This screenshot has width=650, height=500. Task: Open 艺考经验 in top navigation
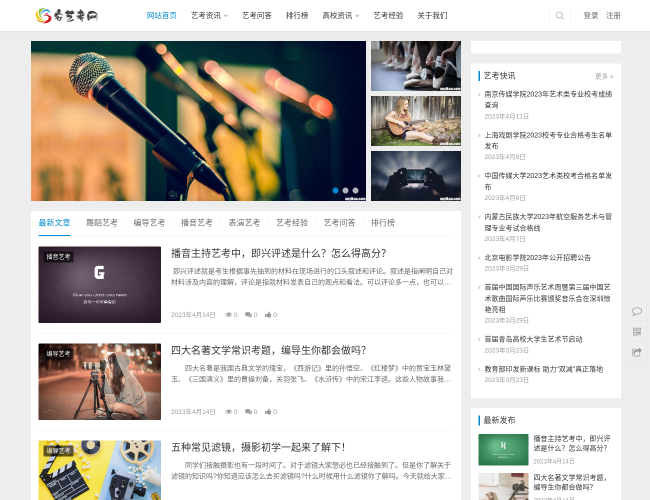tap(388, 16)
